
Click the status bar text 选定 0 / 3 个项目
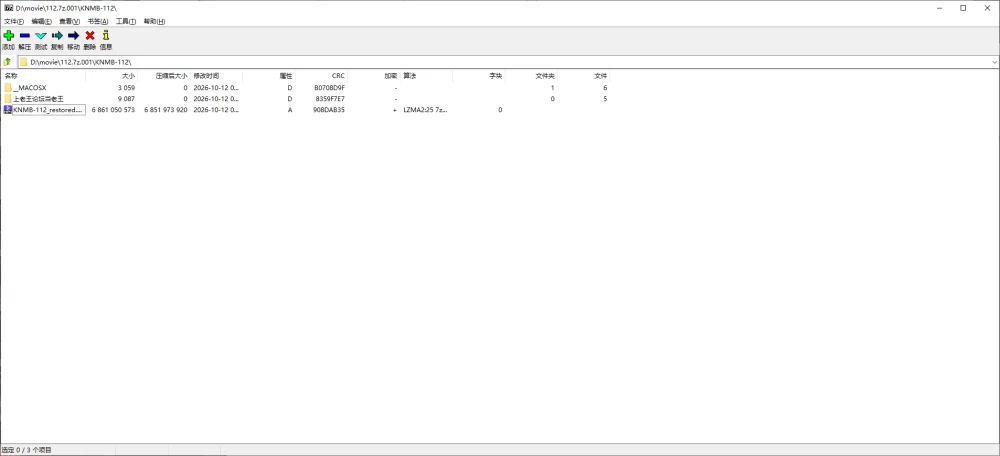click(27, 450)
